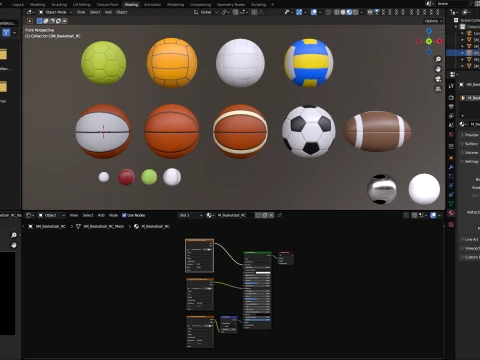Expand the Preview panel in properties

(471, 135)
